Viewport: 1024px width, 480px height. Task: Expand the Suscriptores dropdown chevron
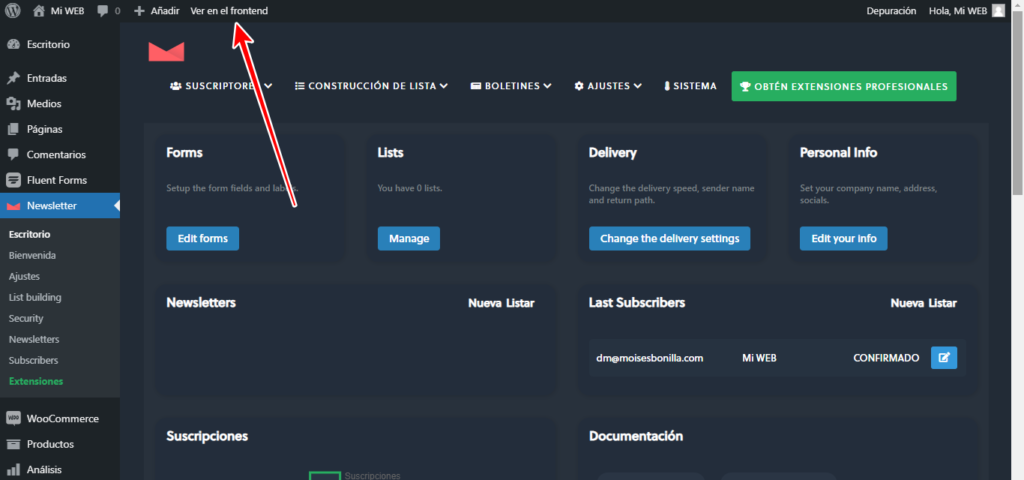(x=268, y=86)
